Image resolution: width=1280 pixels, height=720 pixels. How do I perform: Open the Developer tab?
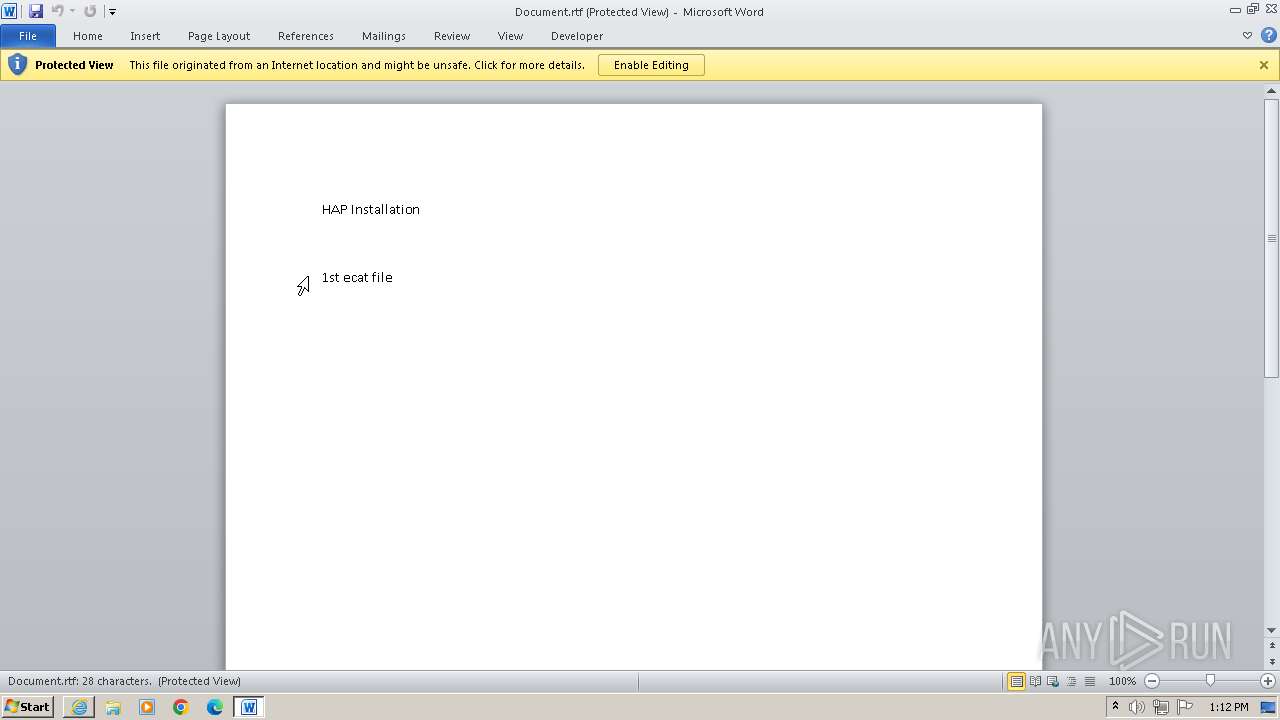(577, 36)
